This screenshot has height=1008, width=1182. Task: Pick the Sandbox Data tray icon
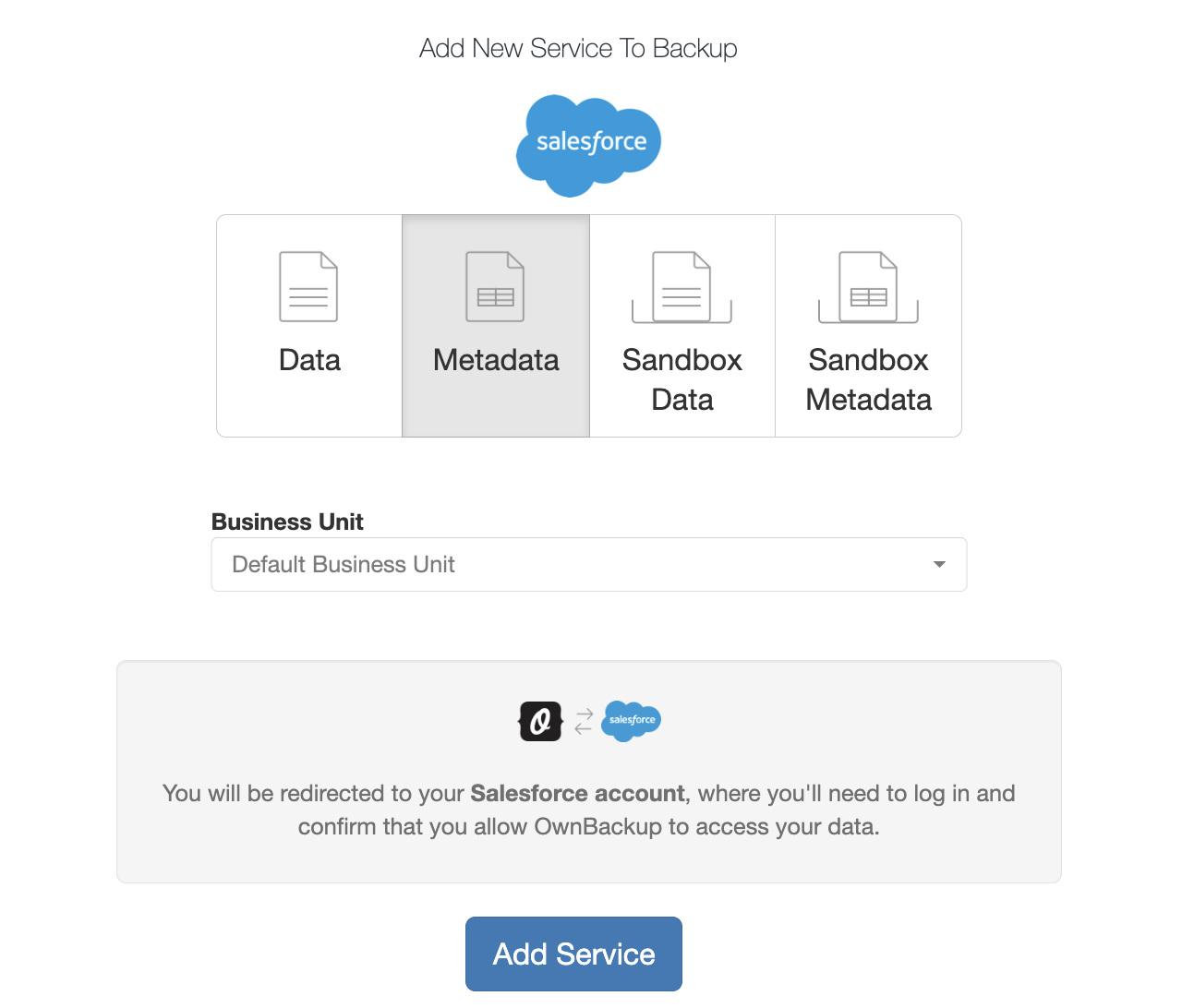click(x=681, y=287)
